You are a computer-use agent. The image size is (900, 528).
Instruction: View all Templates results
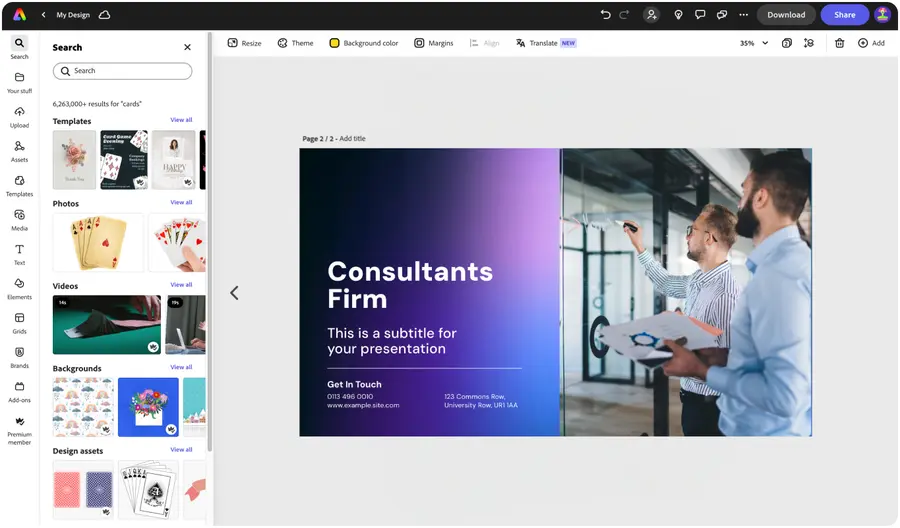coord(181,120)
